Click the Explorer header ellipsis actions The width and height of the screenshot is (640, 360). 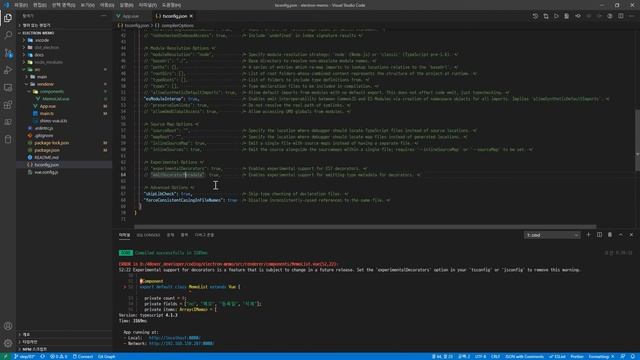point(104,16)
